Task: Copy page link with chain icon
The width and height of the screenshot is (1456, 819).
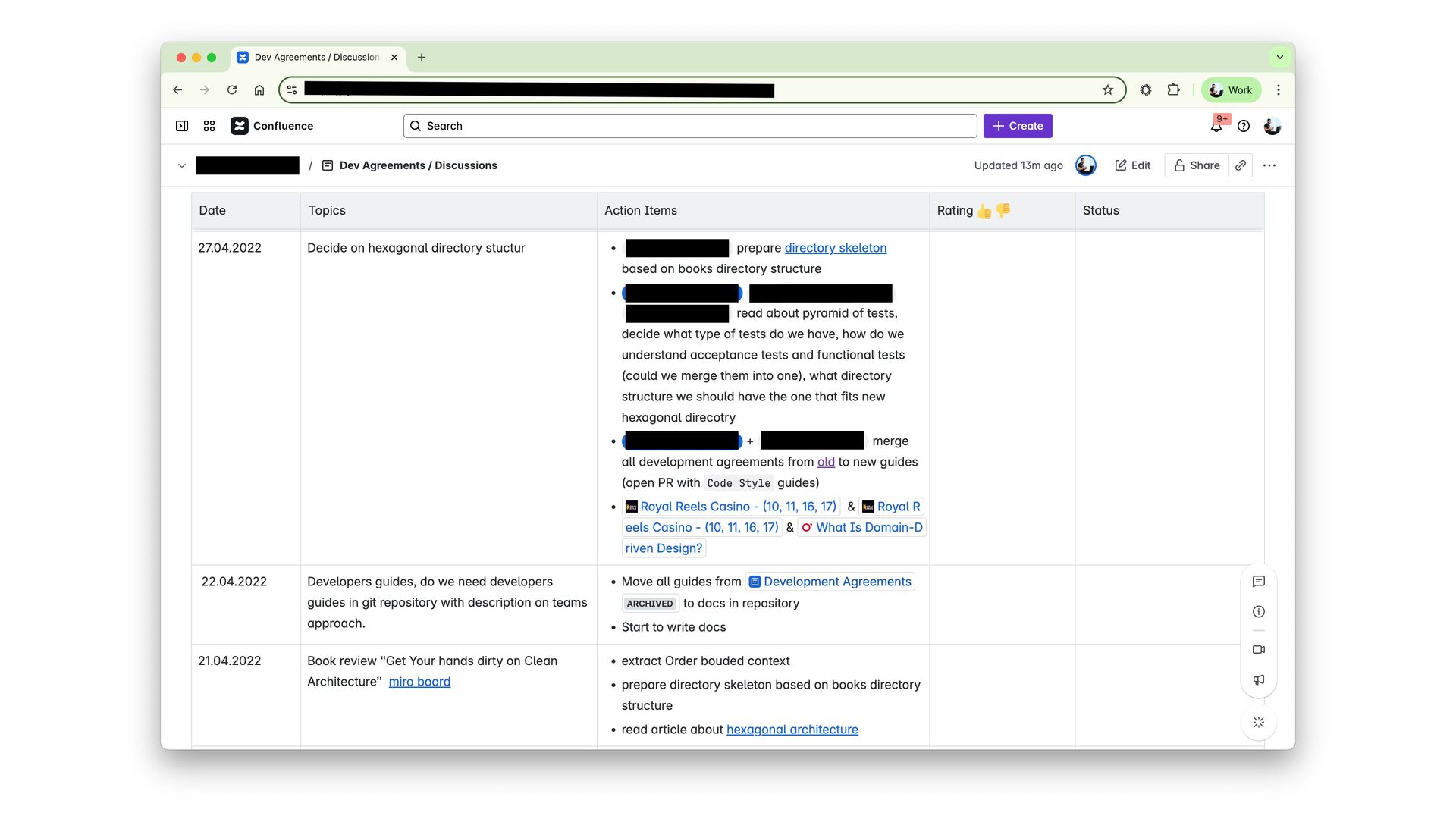Action: tap(1241, 165)
